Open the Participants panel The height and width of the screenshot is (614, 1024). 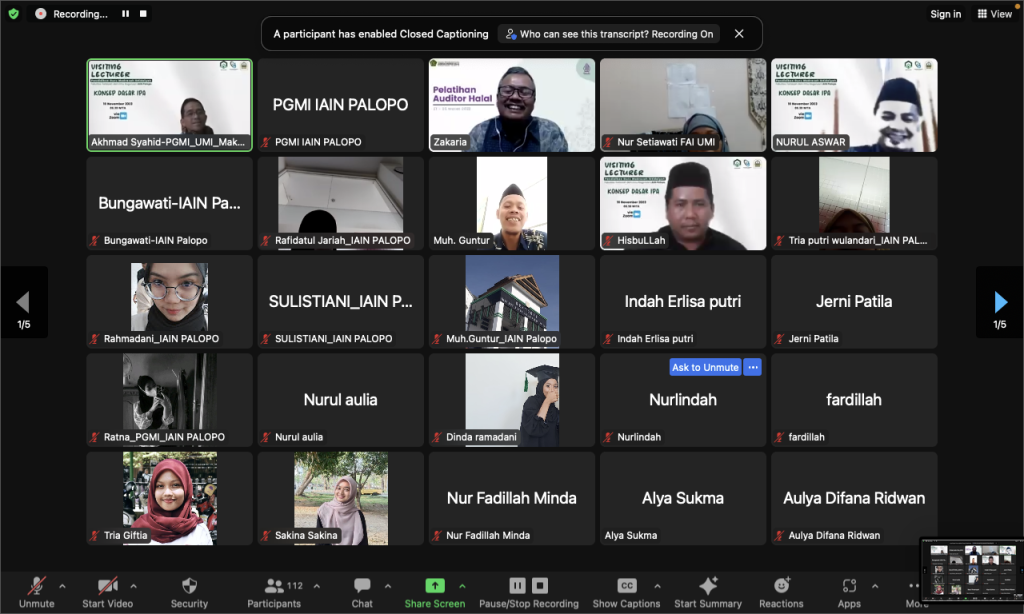[273, 587]
